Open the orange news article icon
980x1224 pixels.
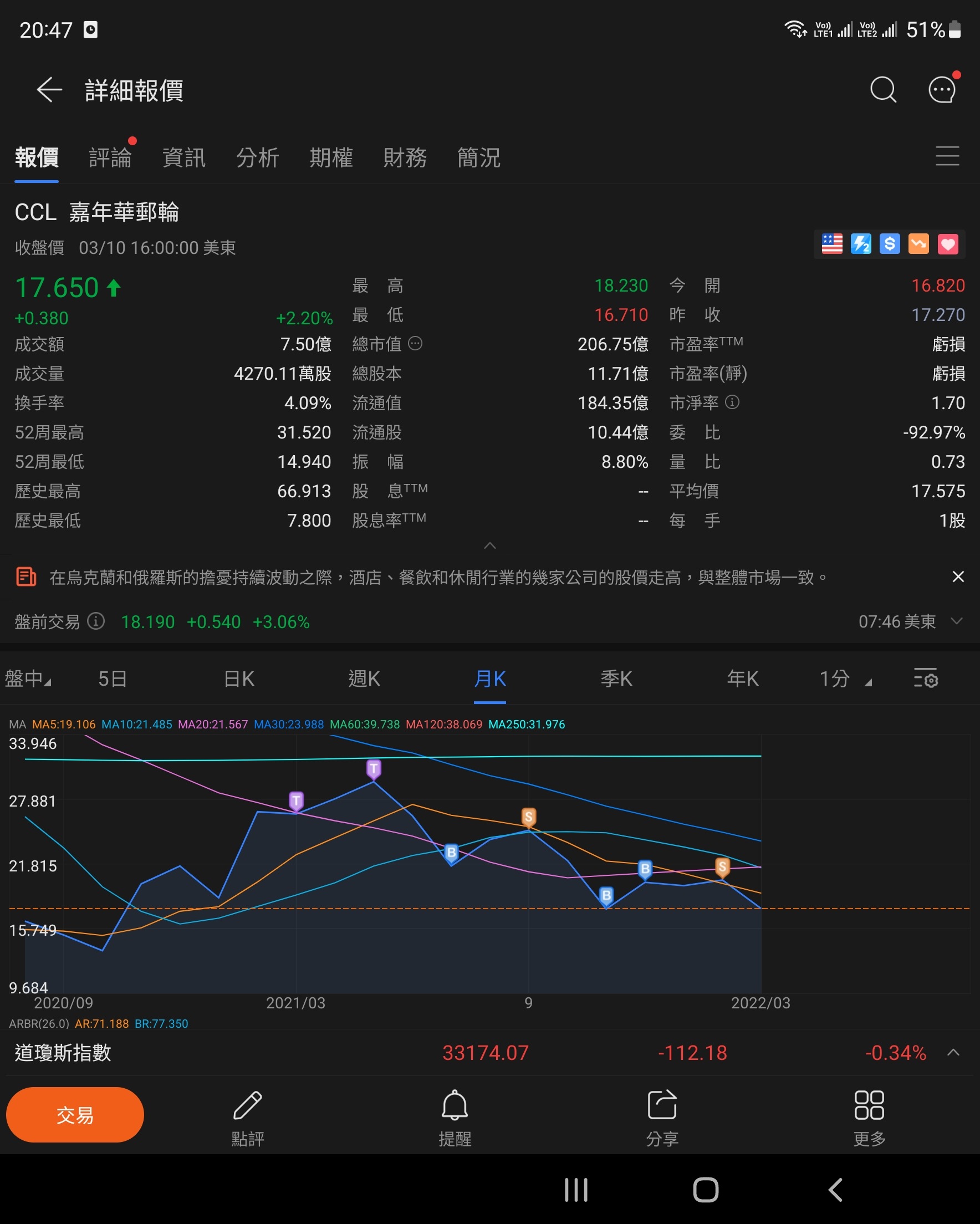pyautogui.click(x=25, y=578)
